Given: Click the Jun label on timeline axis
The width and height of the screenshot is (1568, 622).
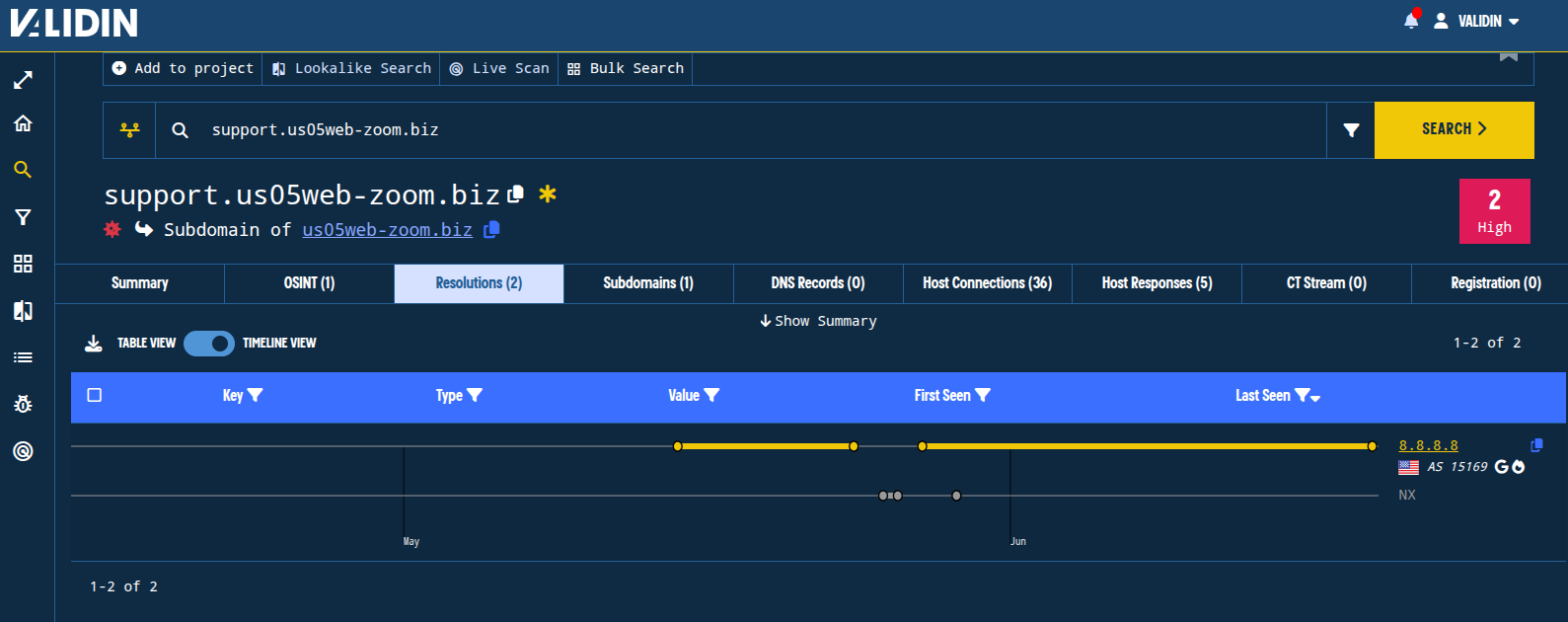Looking at the screenshot, I should click(1018, 541).
